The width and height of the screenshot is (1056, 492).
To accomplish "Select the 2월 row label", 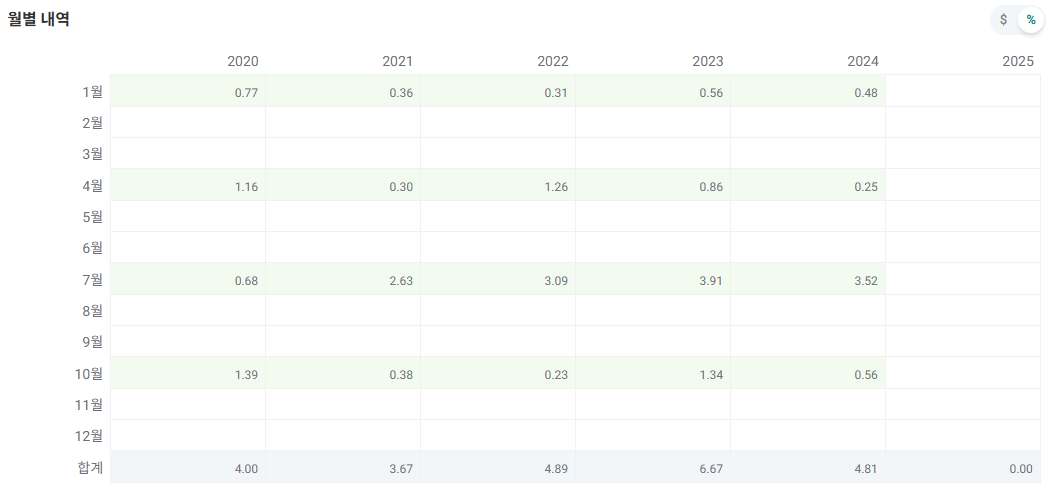I will tap(92, 122).
